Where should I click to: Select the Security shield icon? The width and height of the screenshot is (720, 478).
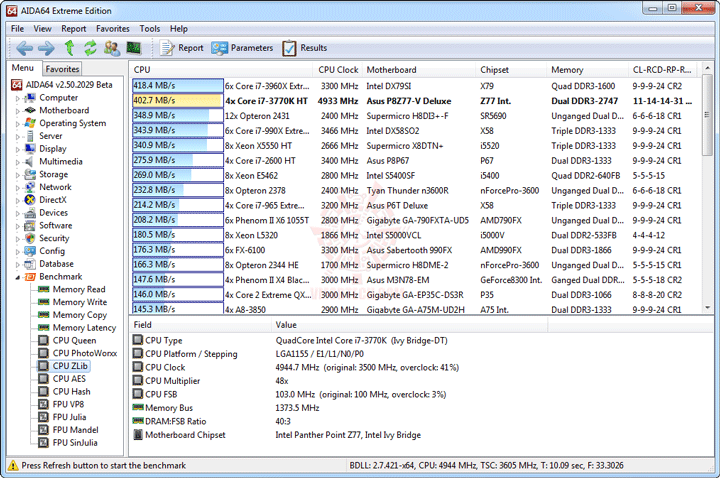click(x=30, y=238)
